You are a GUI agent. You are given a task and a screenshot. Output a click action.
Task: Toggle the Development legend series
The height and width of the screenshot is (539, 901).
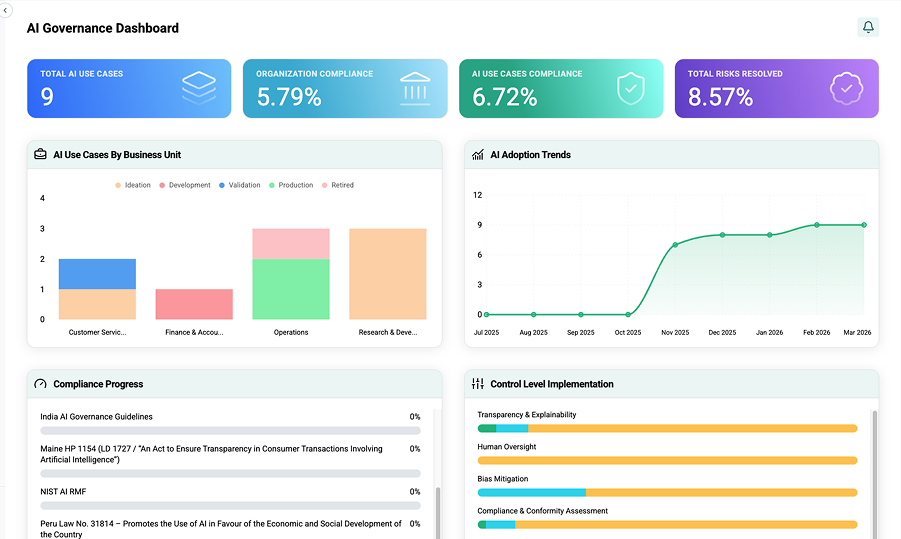pos(184,185)
